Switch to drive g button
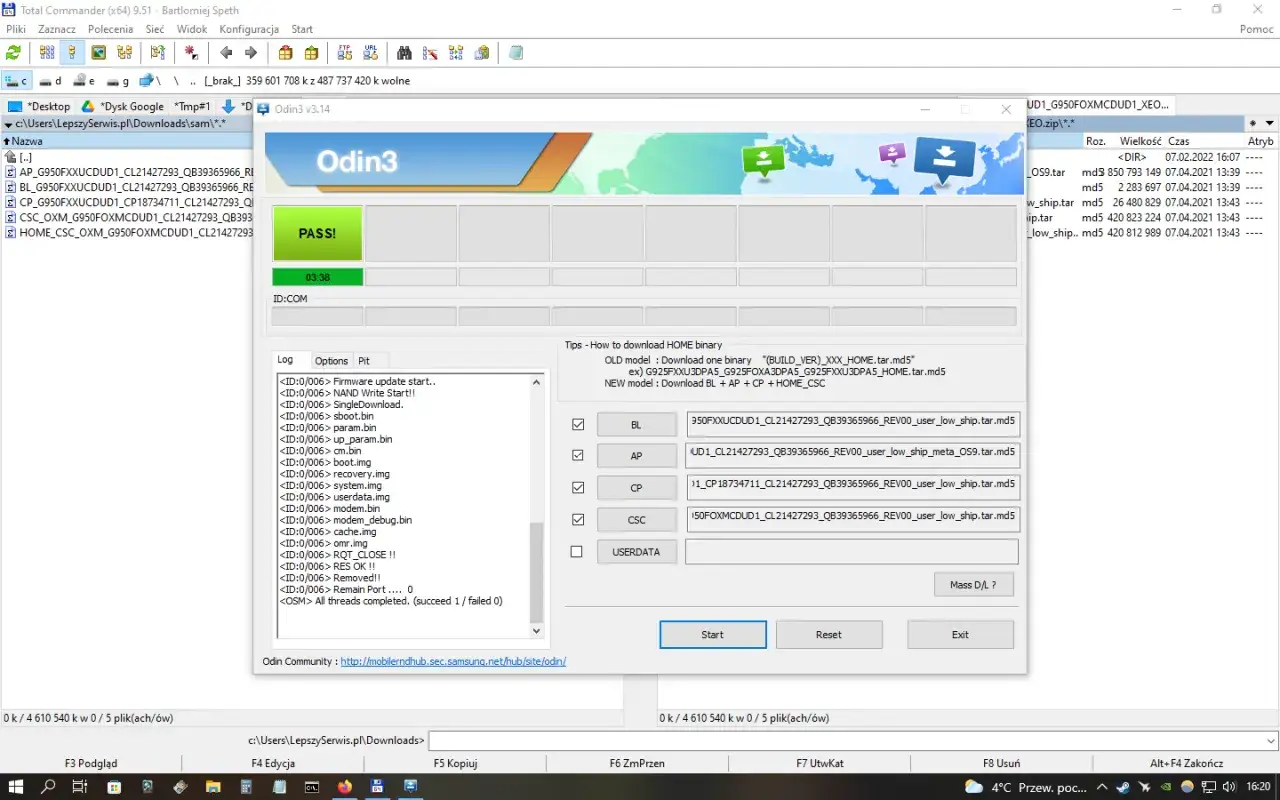 (x=118, y=81)
